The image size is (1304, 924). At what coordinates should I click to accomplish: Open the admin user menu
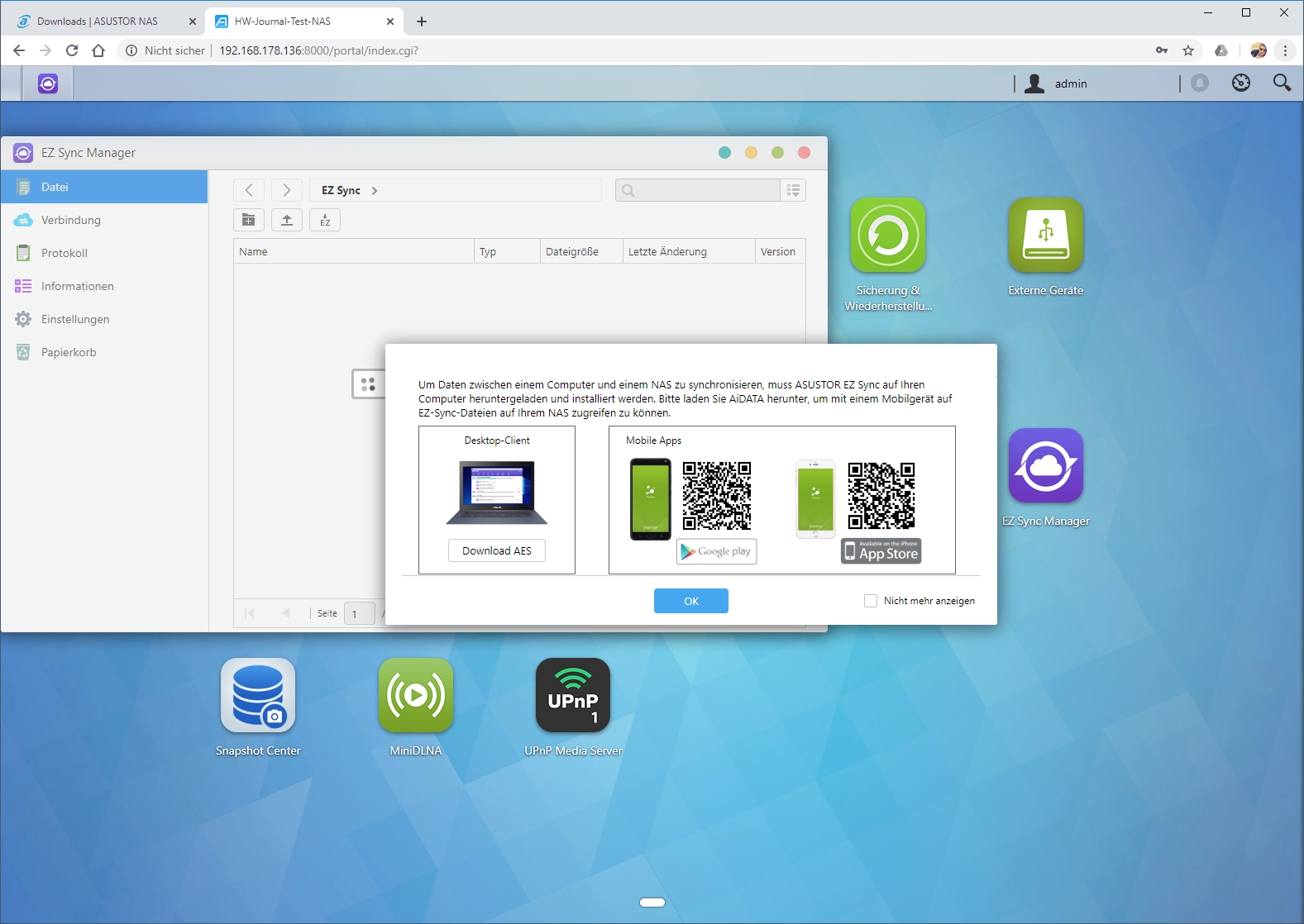[x=1056, y=83]
